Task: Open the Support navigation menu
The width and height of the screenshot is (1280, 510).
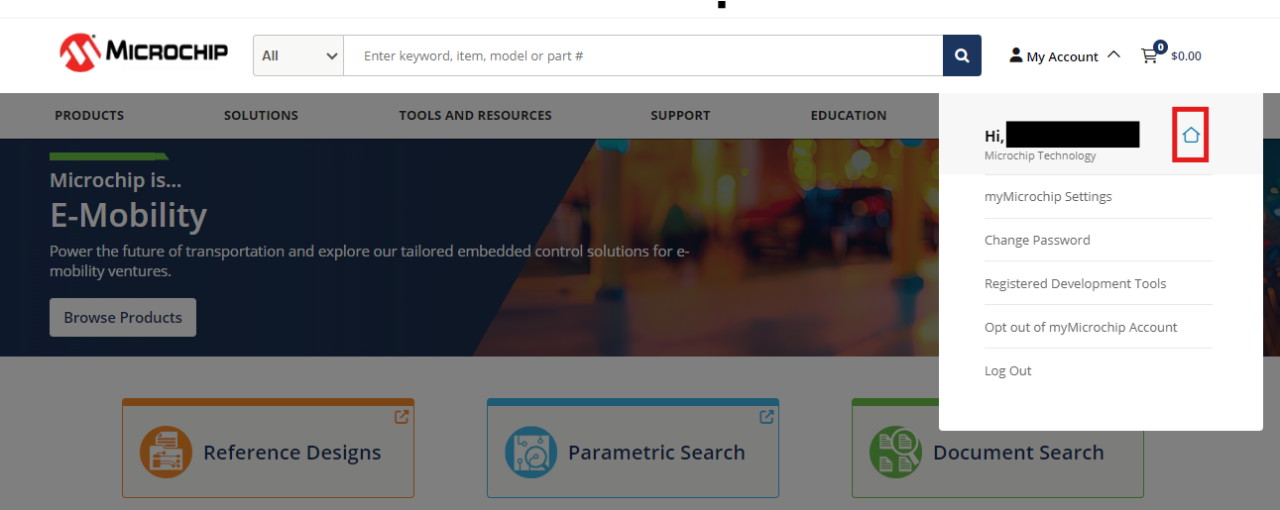Action: tap(680, 116)
